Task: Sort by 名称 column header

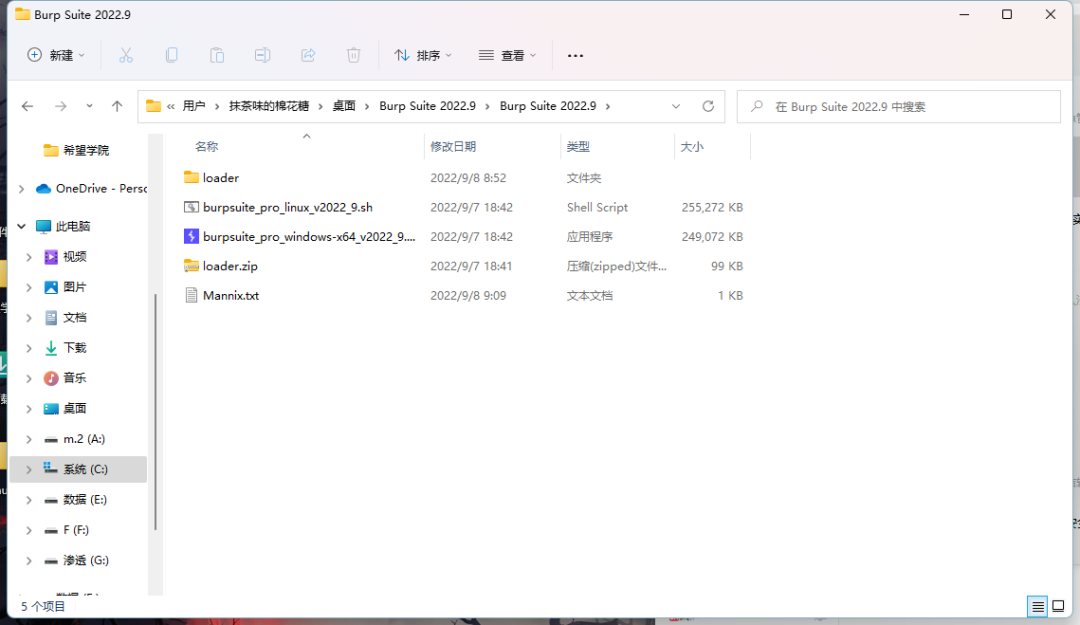Action: [x=207, y=146]
